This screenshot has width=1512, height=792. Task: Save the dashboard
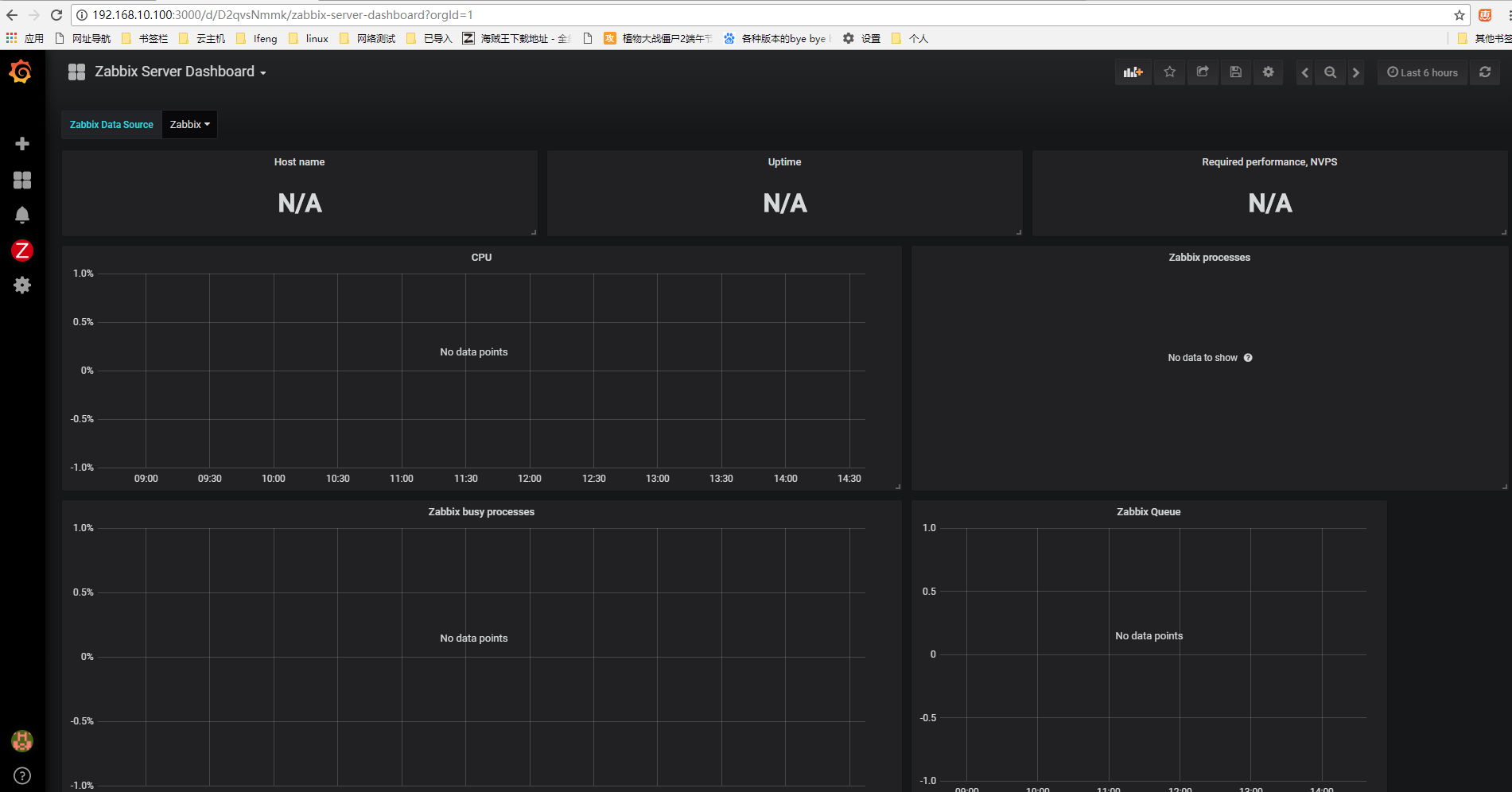[x=1235, y=72]
